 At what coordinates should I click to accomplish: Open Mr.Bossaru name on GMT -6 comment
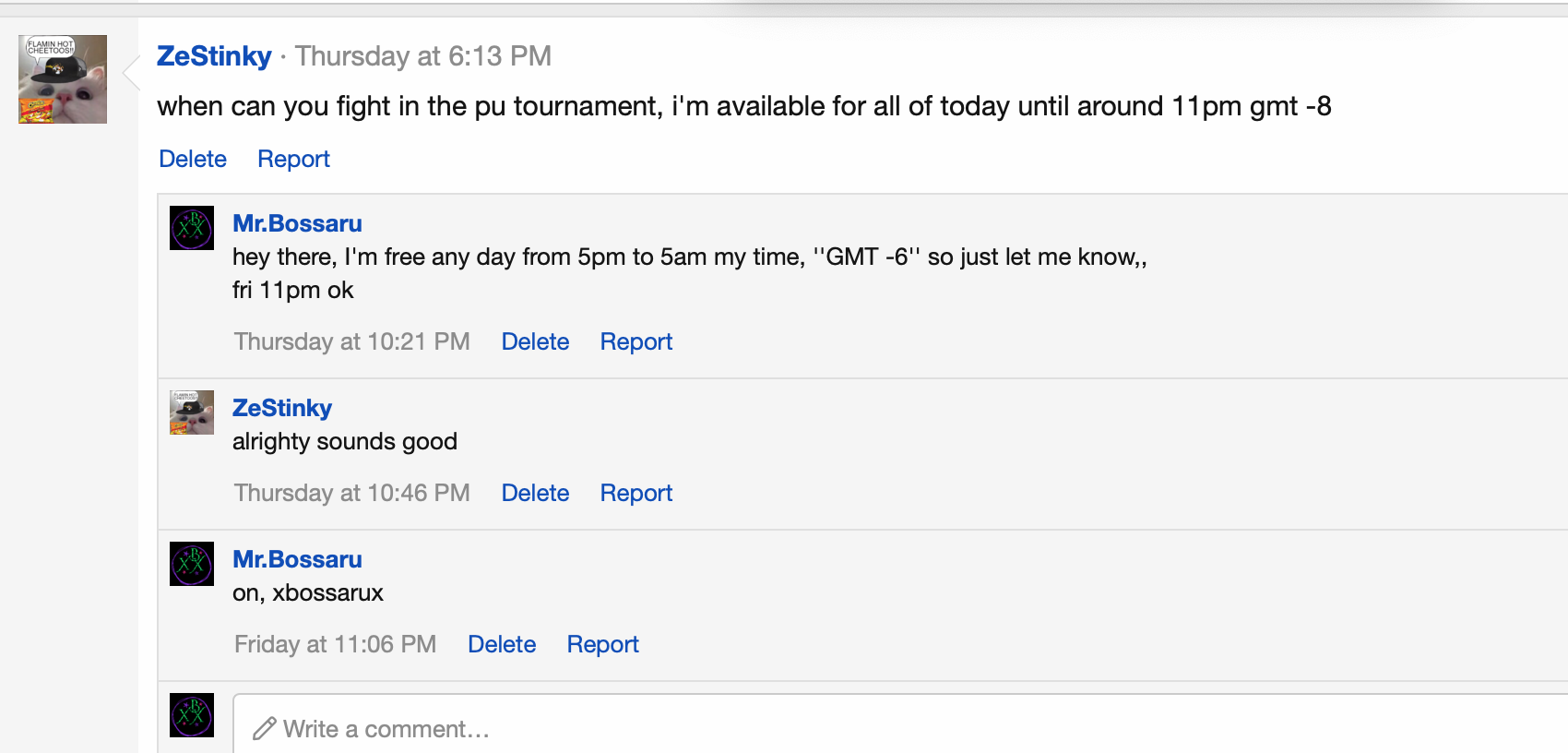coord(297,223)
